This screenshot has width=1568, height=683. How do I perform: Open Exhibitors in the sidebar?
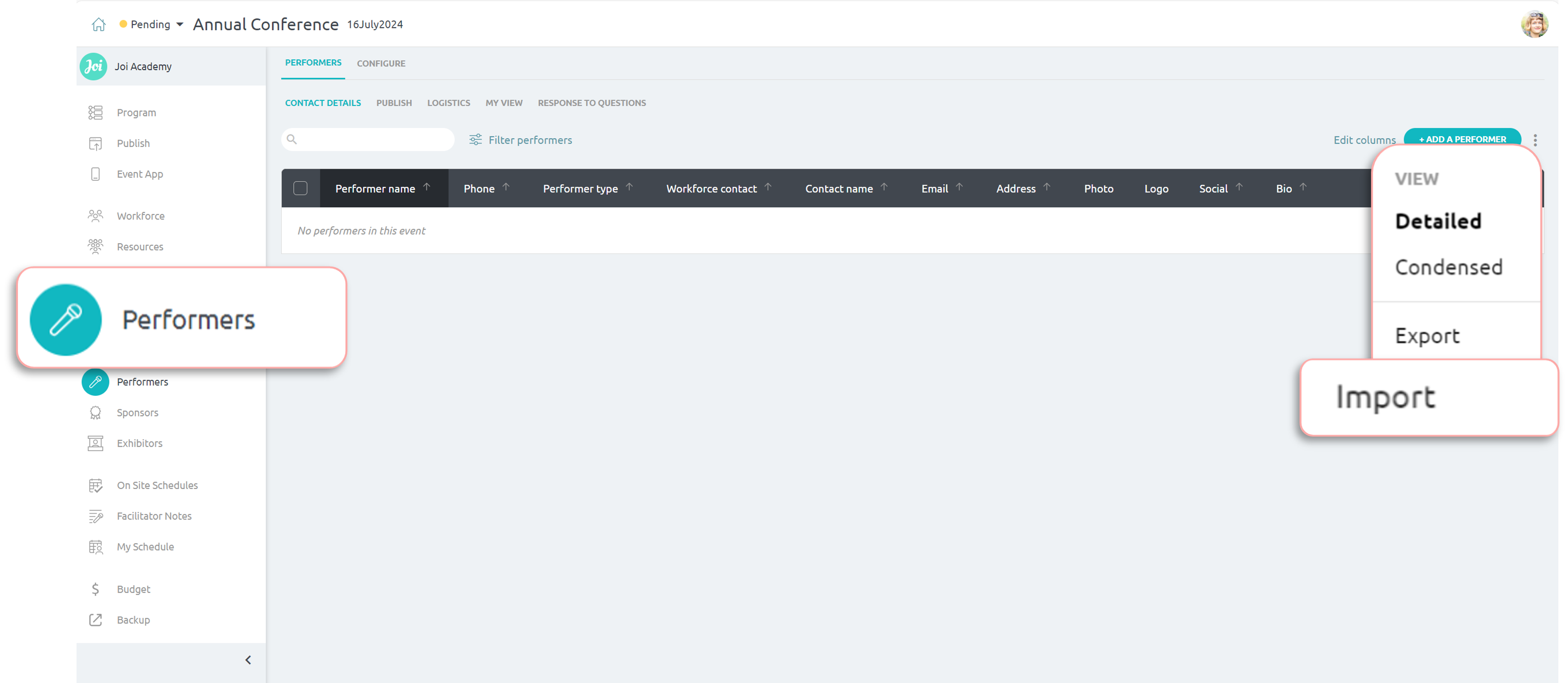coord(139,444)
